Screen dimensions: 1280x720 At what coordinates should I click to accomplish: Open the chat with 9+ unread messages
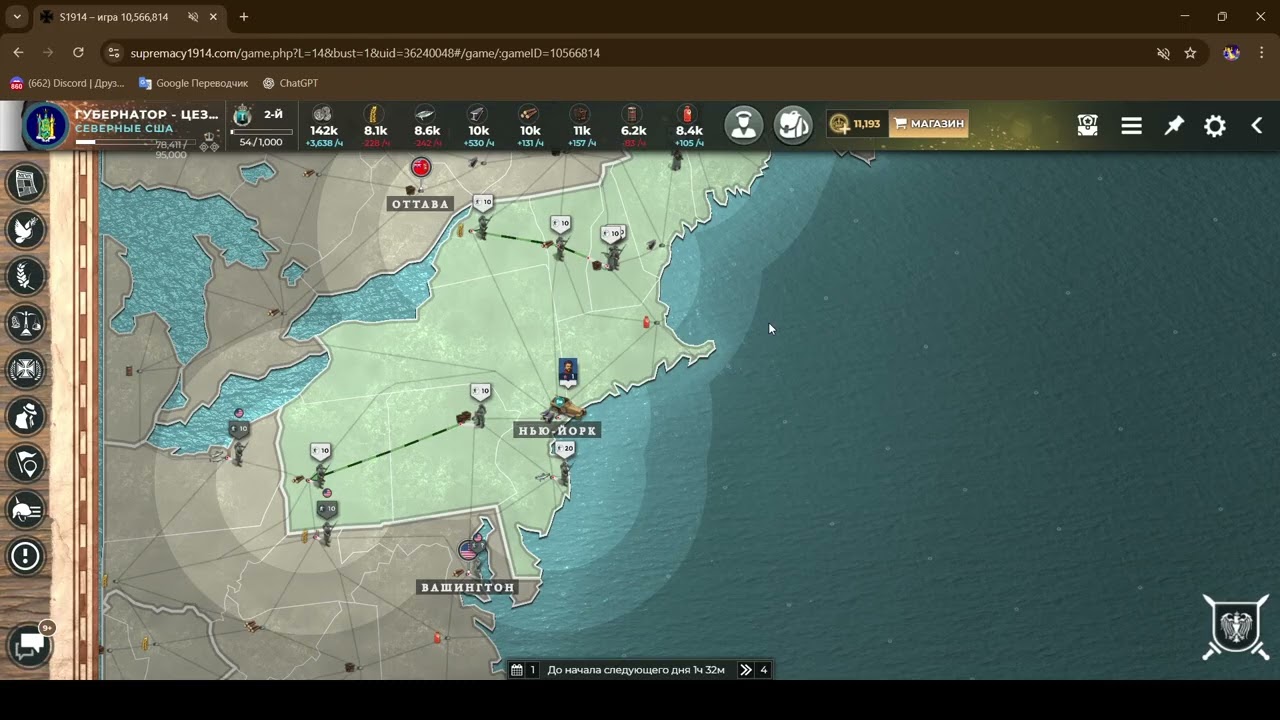point(30,644)
